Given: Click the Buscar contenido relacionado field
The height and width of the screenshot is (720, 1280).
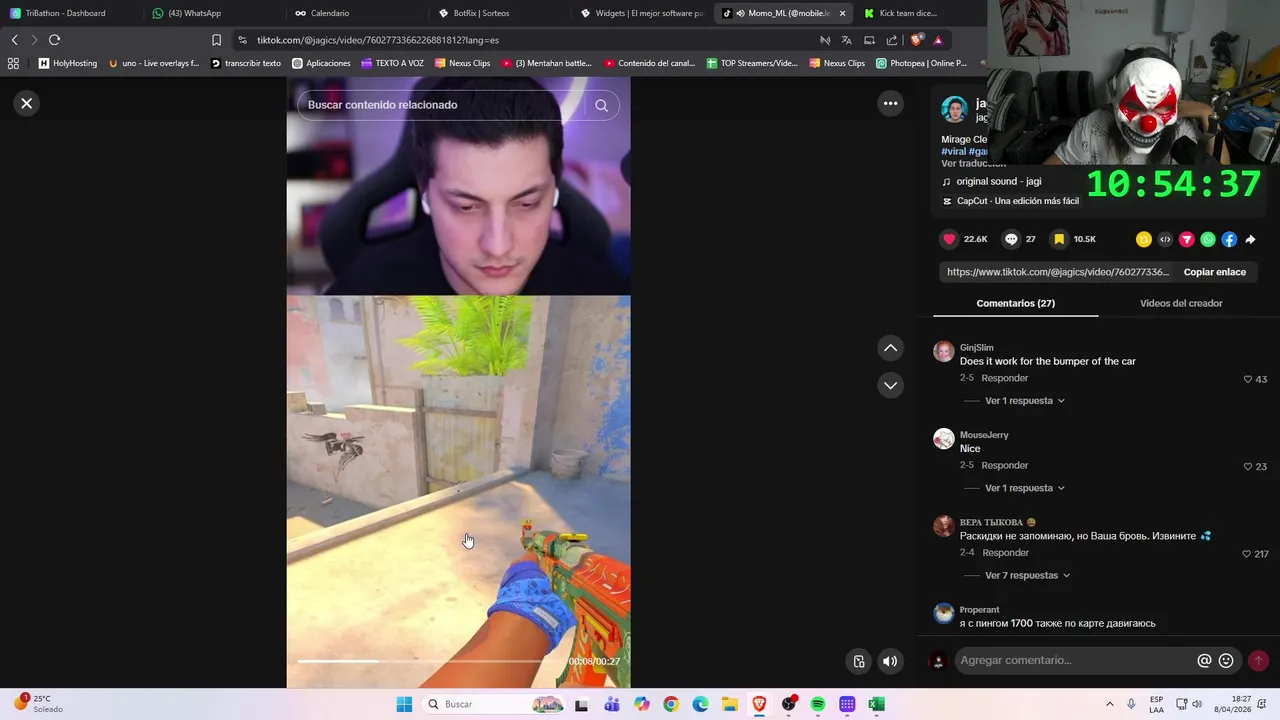Looking at the screenshot, I should point(440,105).
